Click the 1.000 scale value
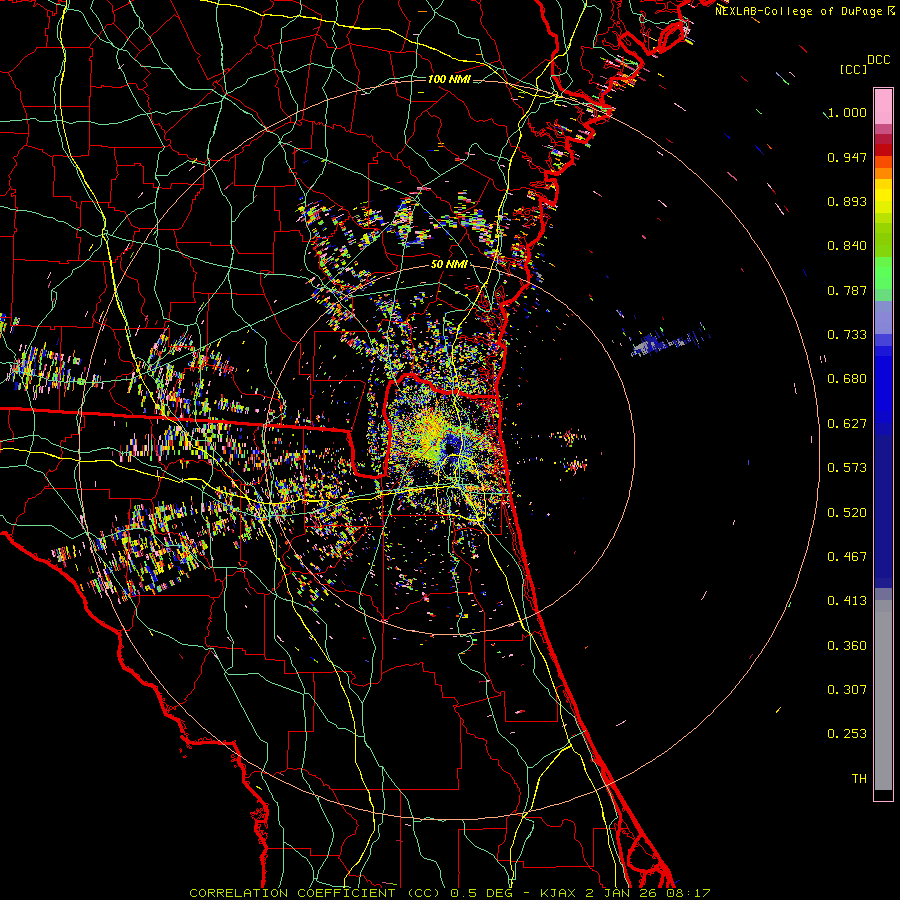 pyautogui.click(x=847, y=112)
